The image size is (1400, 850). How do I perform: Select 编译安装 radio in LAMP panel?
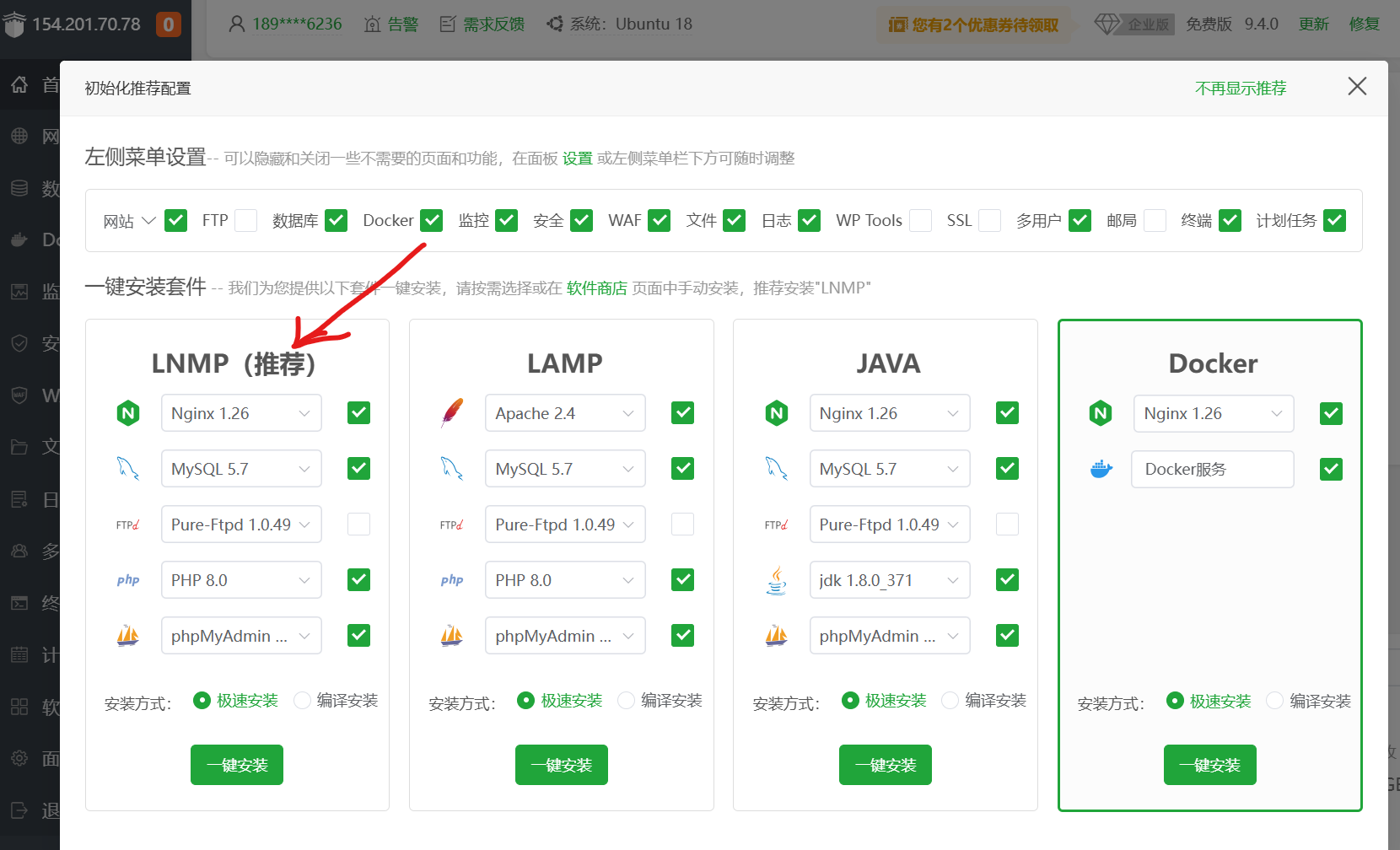(627, 701)
